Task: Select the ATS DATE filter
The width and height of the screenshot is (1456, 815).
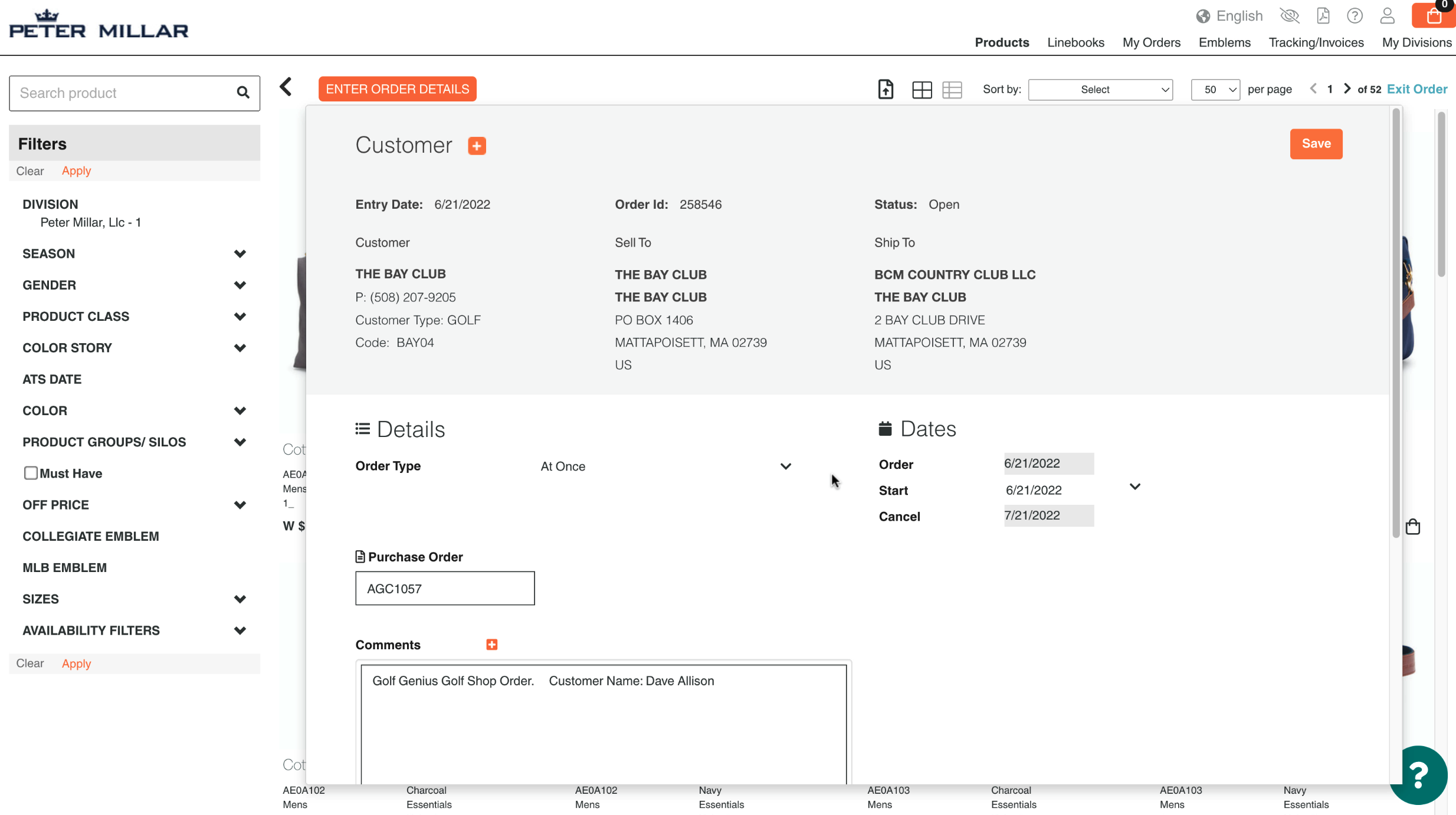Action: tap(52, 379)
